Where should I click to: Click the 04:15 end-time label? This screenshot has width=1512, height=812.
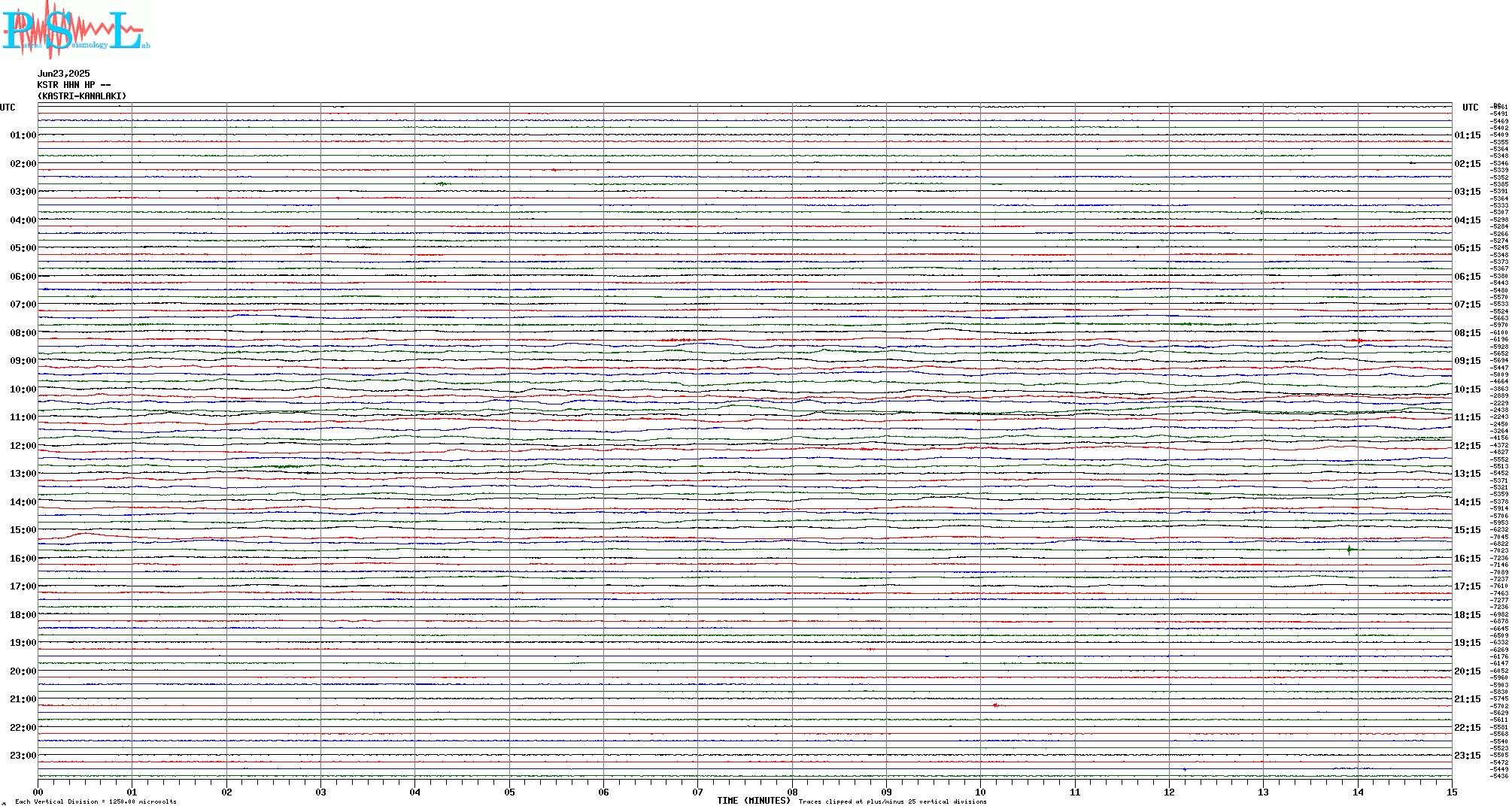tap(1468, 220)
